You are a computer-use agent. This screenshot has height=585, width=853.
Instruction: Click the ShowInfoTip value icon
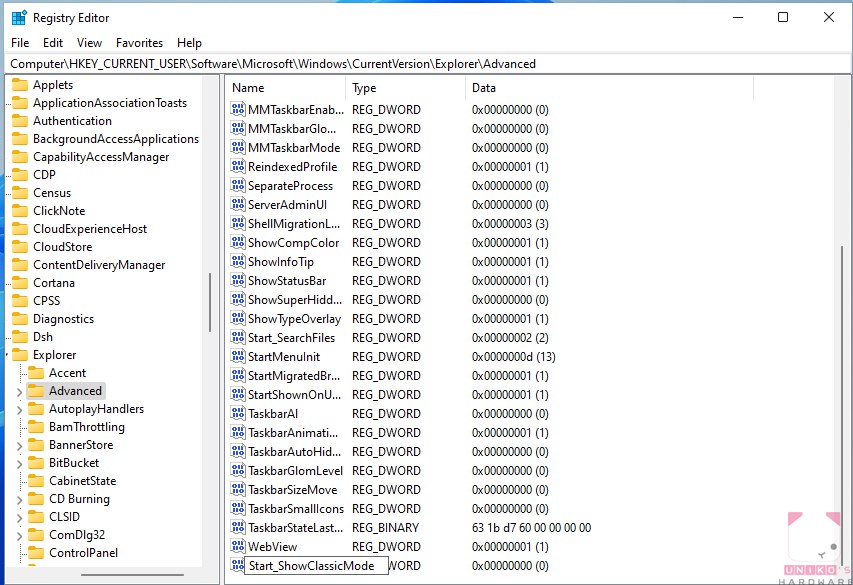[238, 262]
